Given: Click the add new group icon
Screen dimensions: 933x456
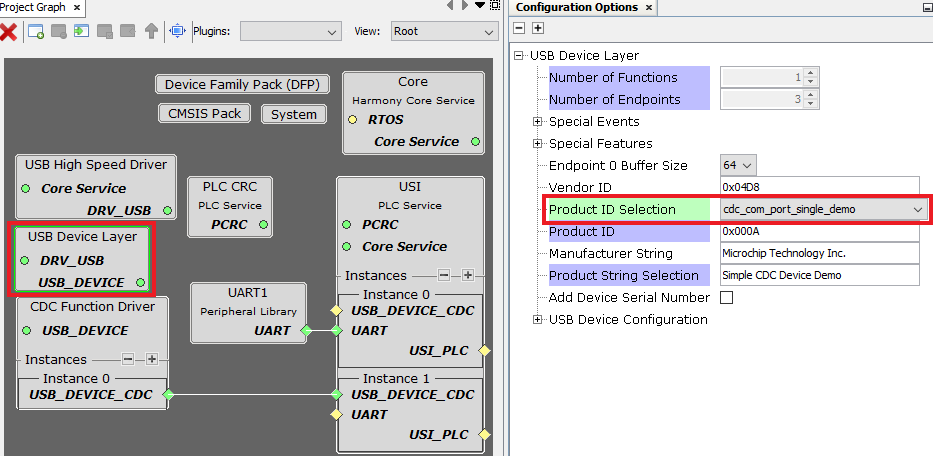Looking at the screenshot, I should coord(36,31).
